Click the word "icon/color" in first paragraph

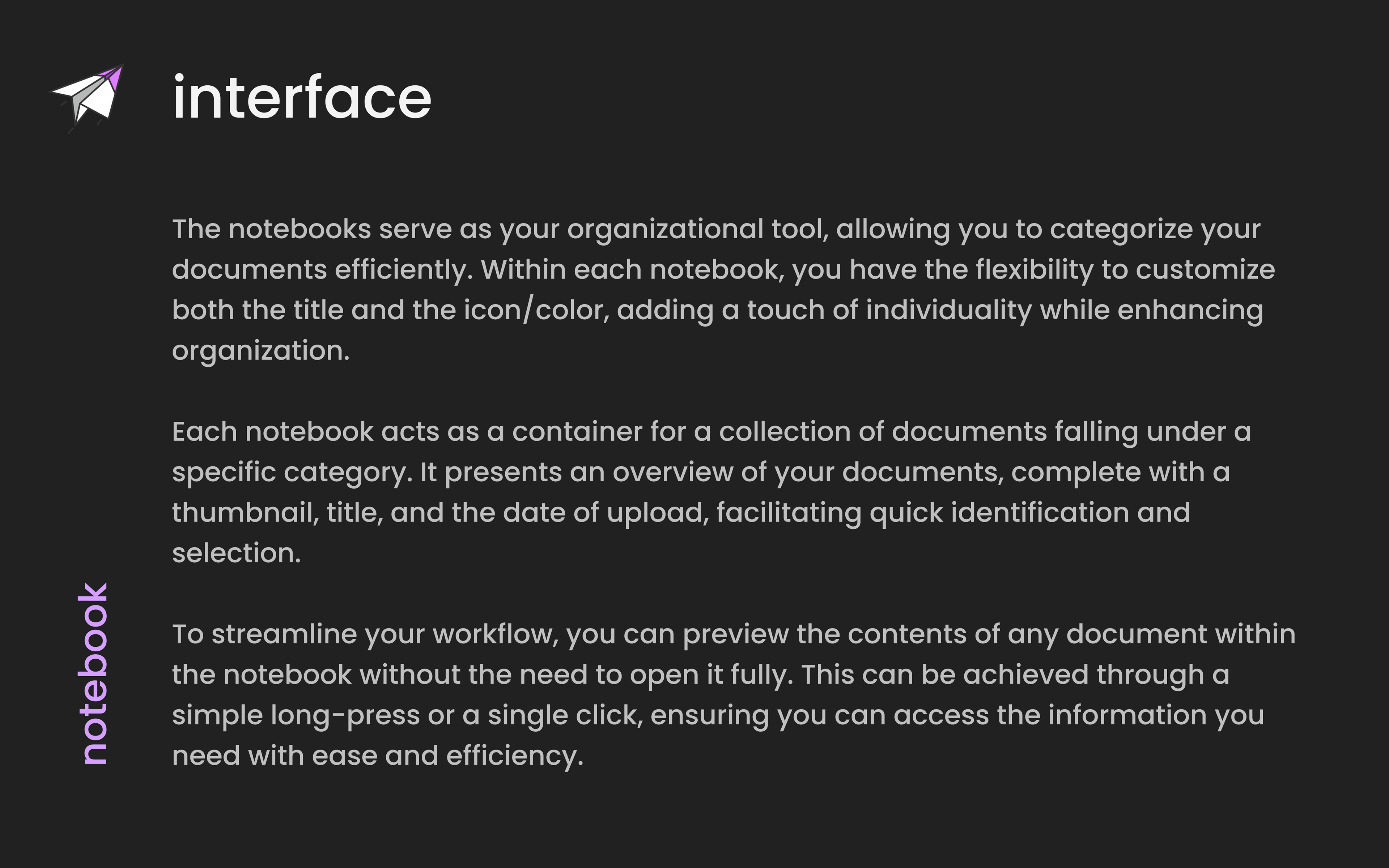pyautogui.click(x=536, y=310)
